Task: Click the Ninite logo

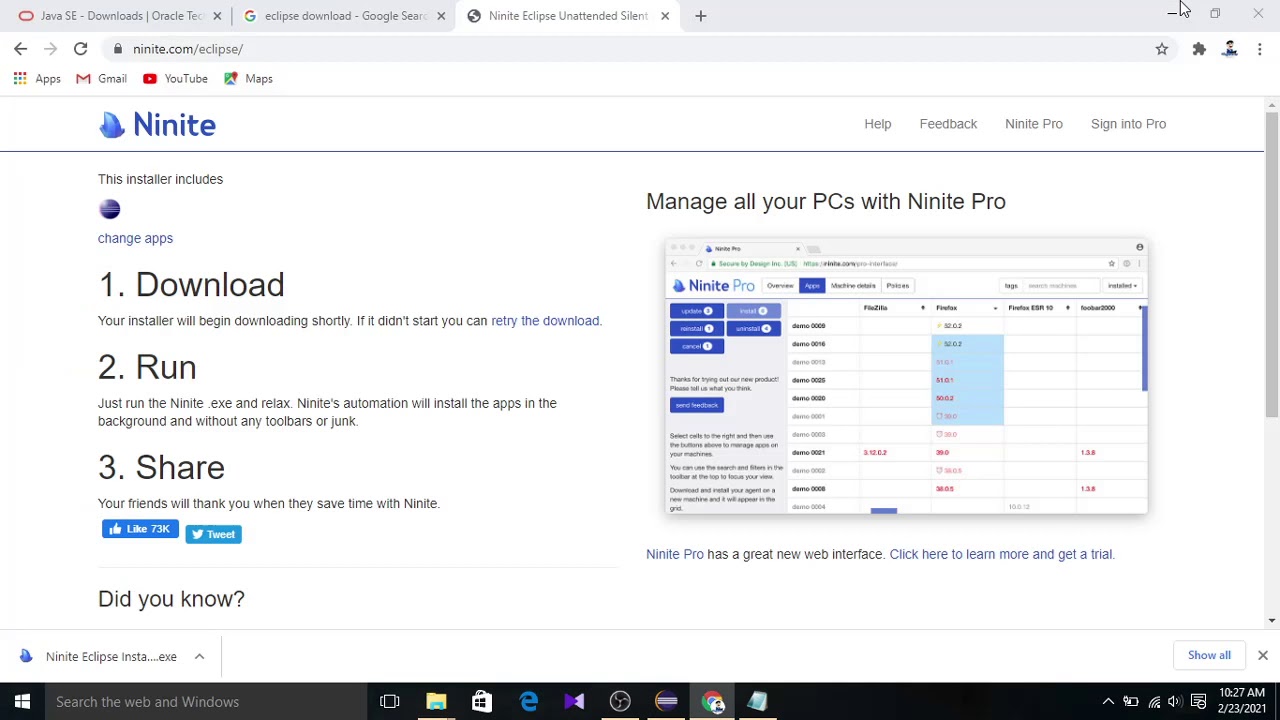Action: coord(157,124)
